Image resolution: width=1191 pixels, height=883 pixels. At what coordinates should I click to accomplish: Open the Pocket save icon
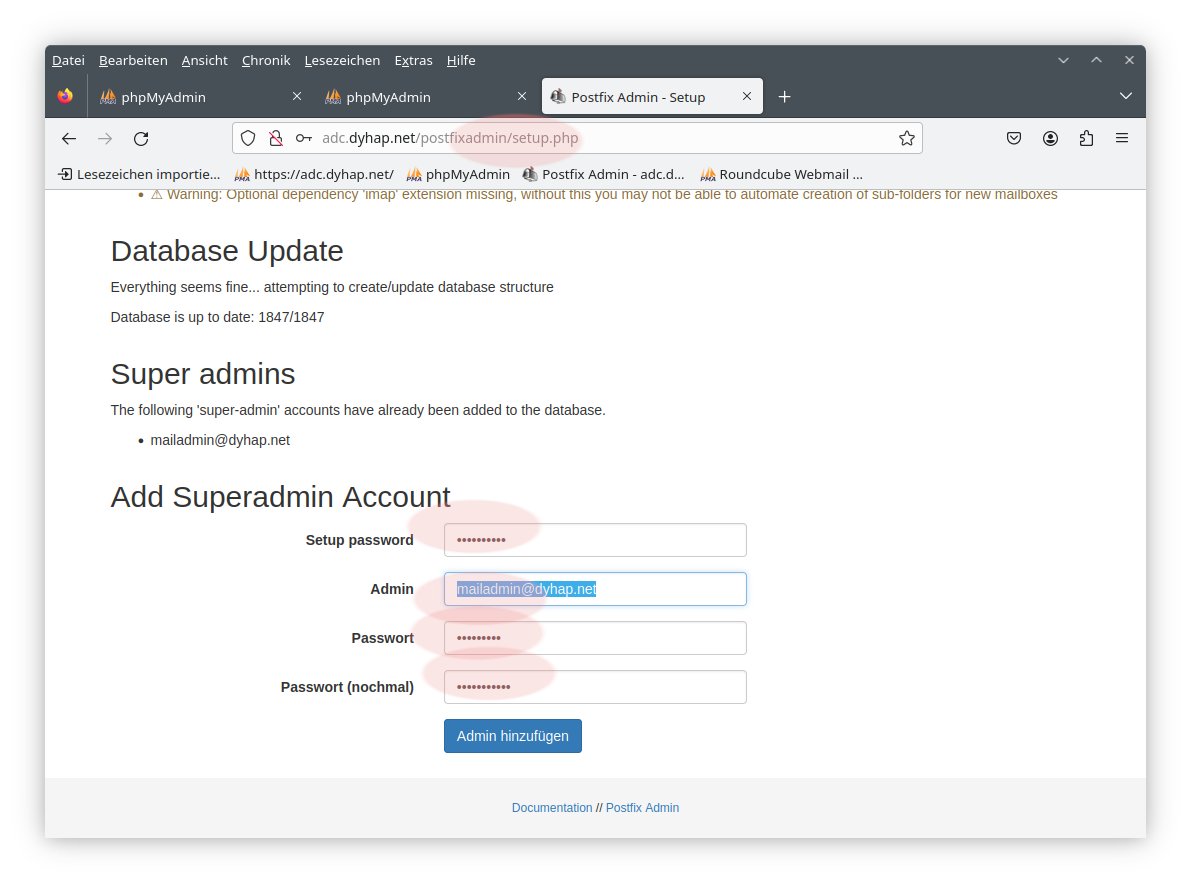(1013, 139)
